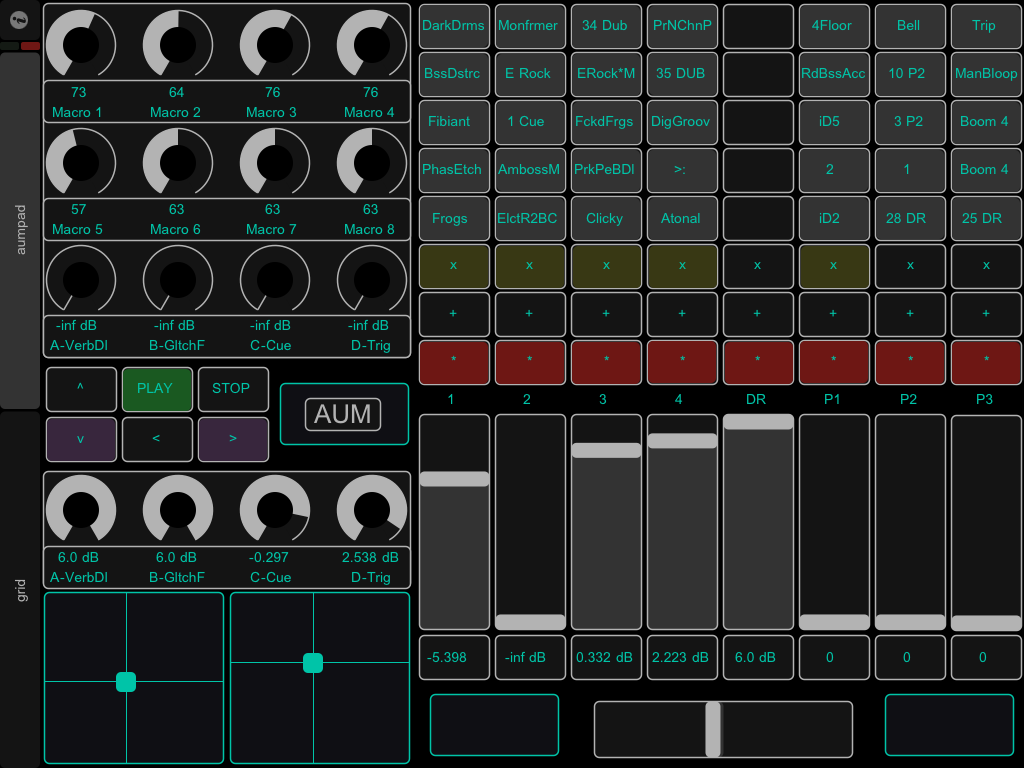Toggle the x button for channel P1

[x=834, y=266]
